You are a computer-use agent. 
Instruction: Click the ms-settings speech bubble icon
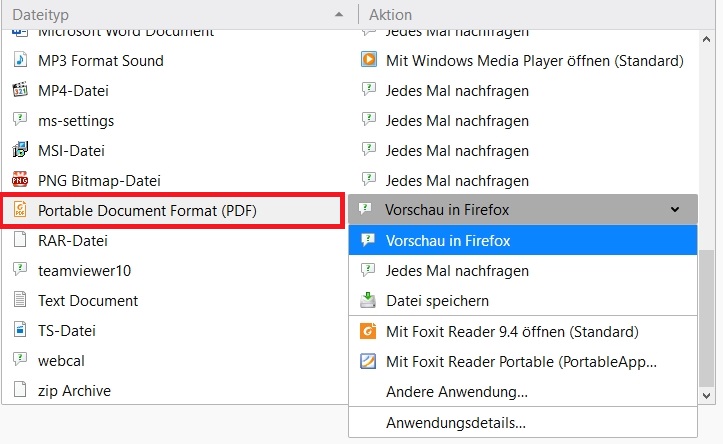[x=20, y=119]
